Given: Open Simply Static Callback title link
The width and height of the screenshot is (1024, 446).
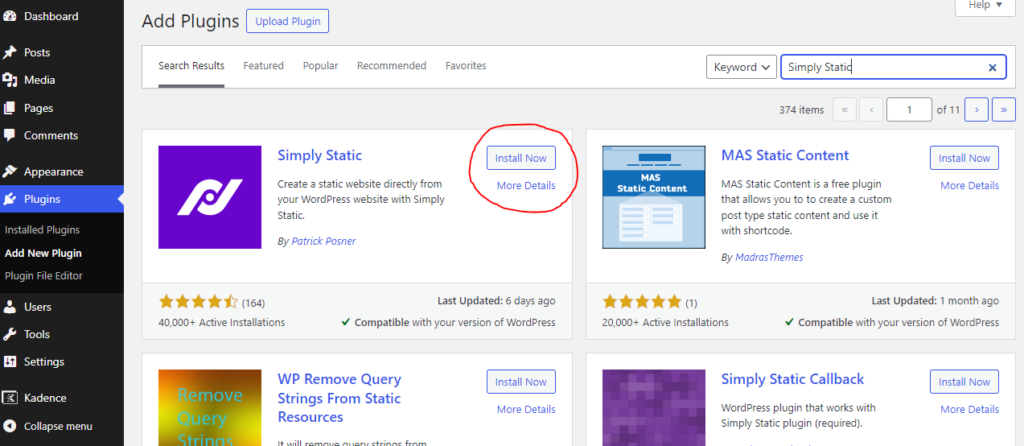Looking at the screenshot, I should pos(792,379).
